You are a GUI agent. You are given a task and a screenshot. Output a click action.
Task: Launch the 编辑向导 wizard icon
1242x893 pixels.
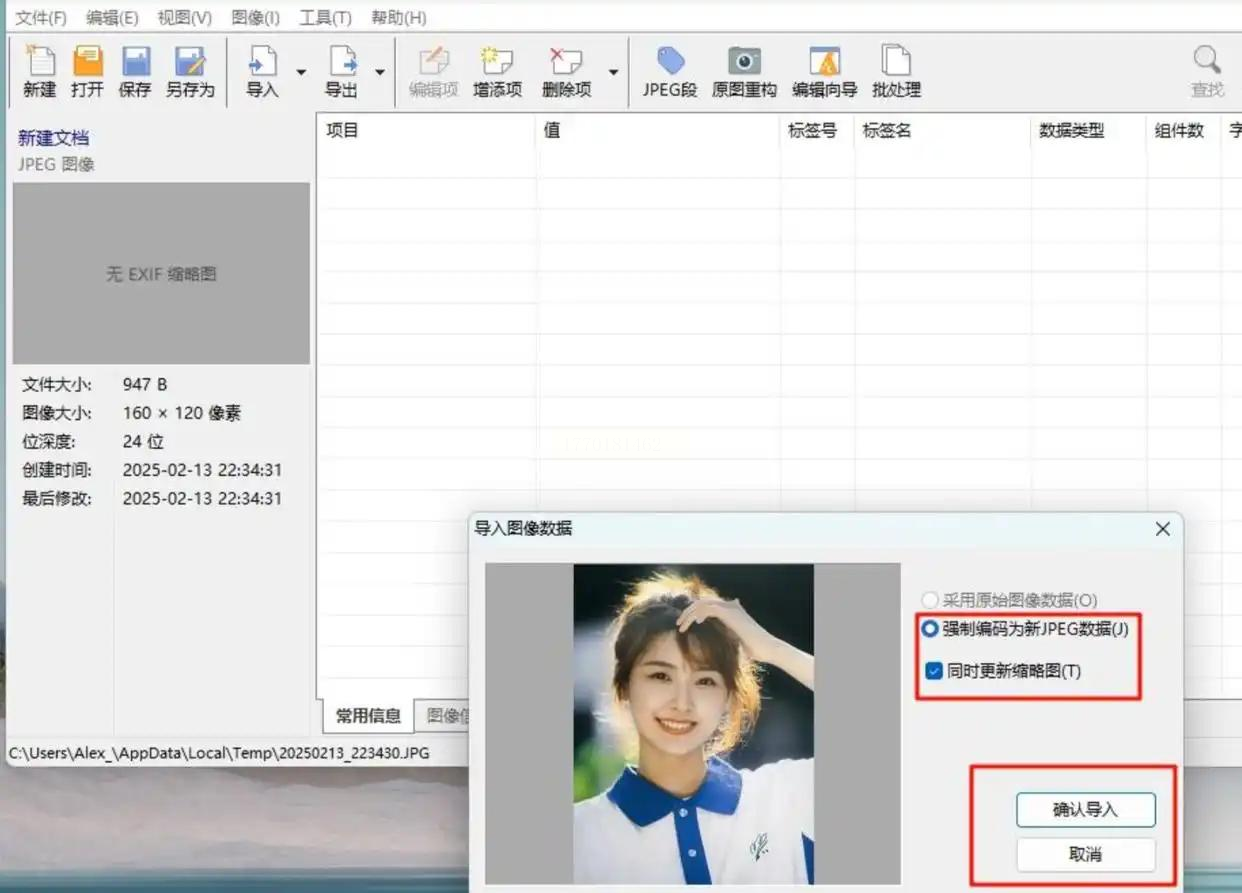(x=825, y=62)
